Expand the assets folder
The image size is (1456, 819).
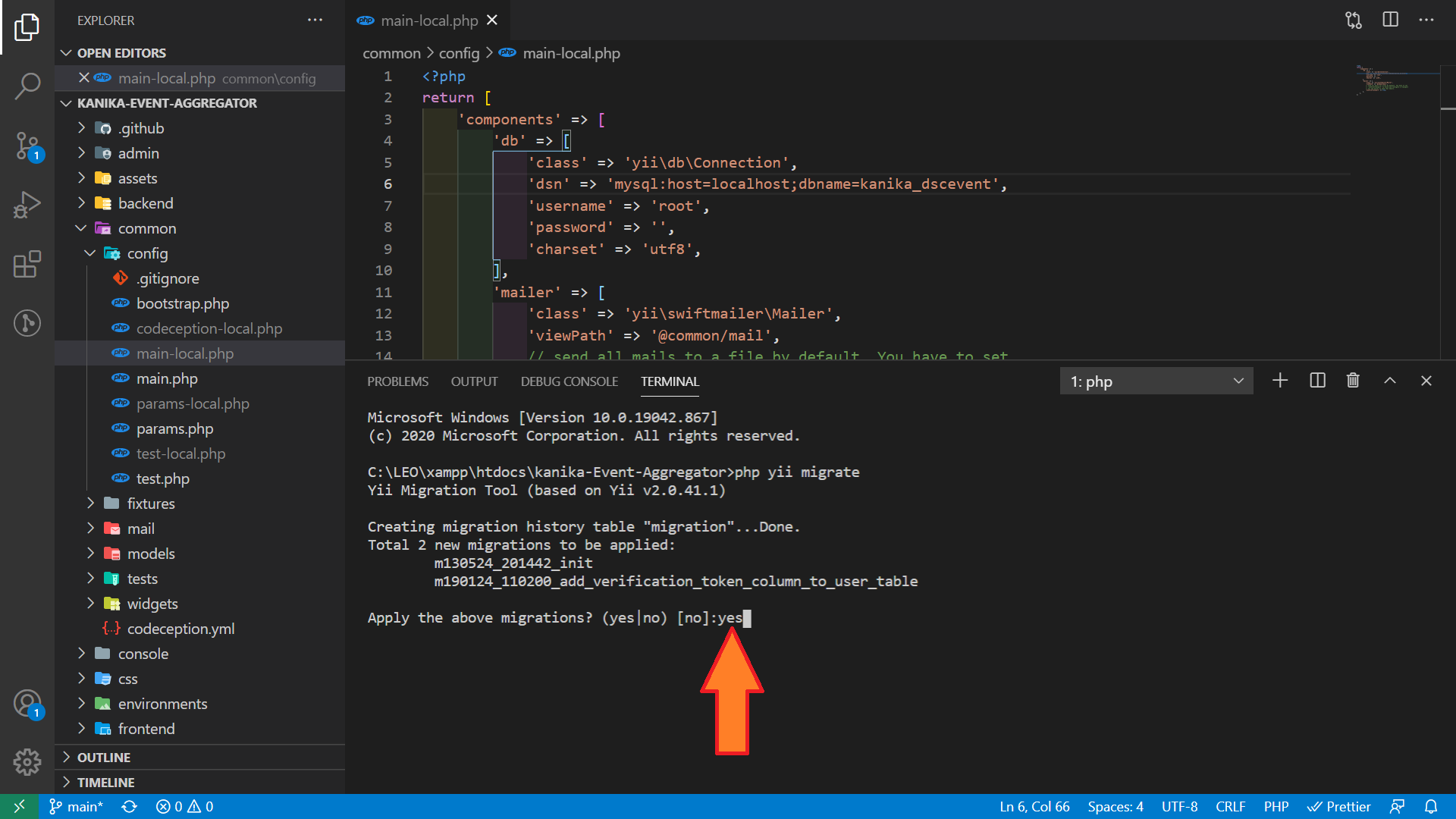(x=201, y=178)
